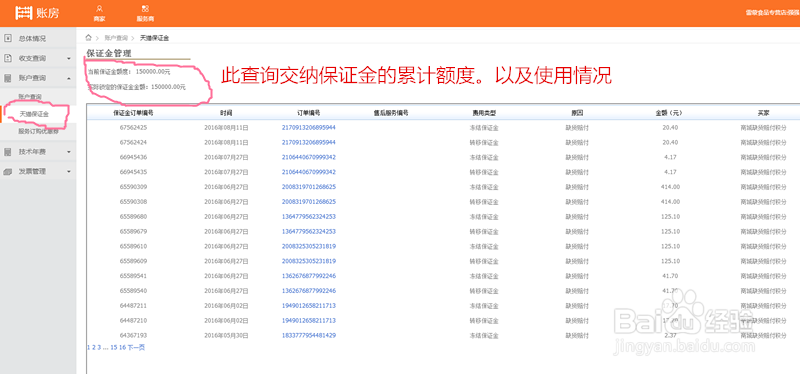Click 下一页 next page link

point(136,347)
